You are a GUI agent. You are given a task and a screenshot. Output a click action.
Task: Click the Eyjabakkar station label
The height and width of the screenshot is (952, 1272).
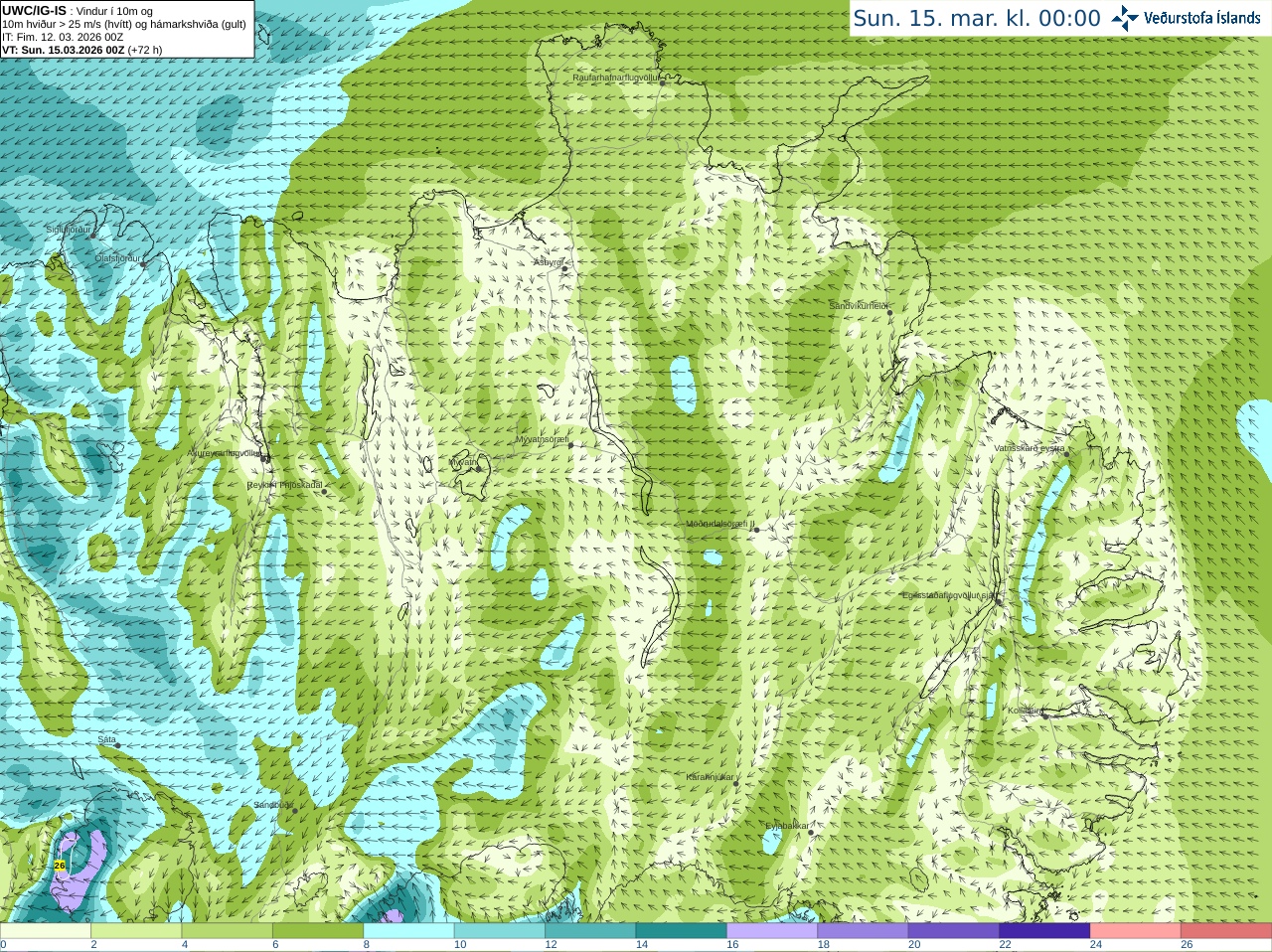coord(787,826)
